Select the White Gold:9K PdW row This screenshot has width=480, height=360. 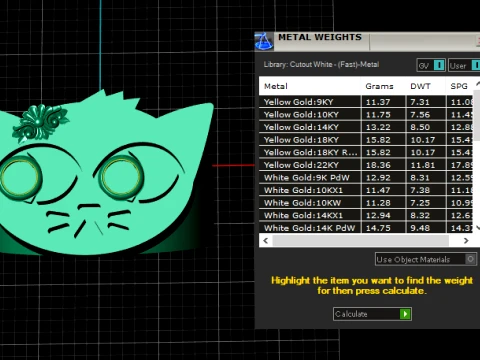click(366, 178)
